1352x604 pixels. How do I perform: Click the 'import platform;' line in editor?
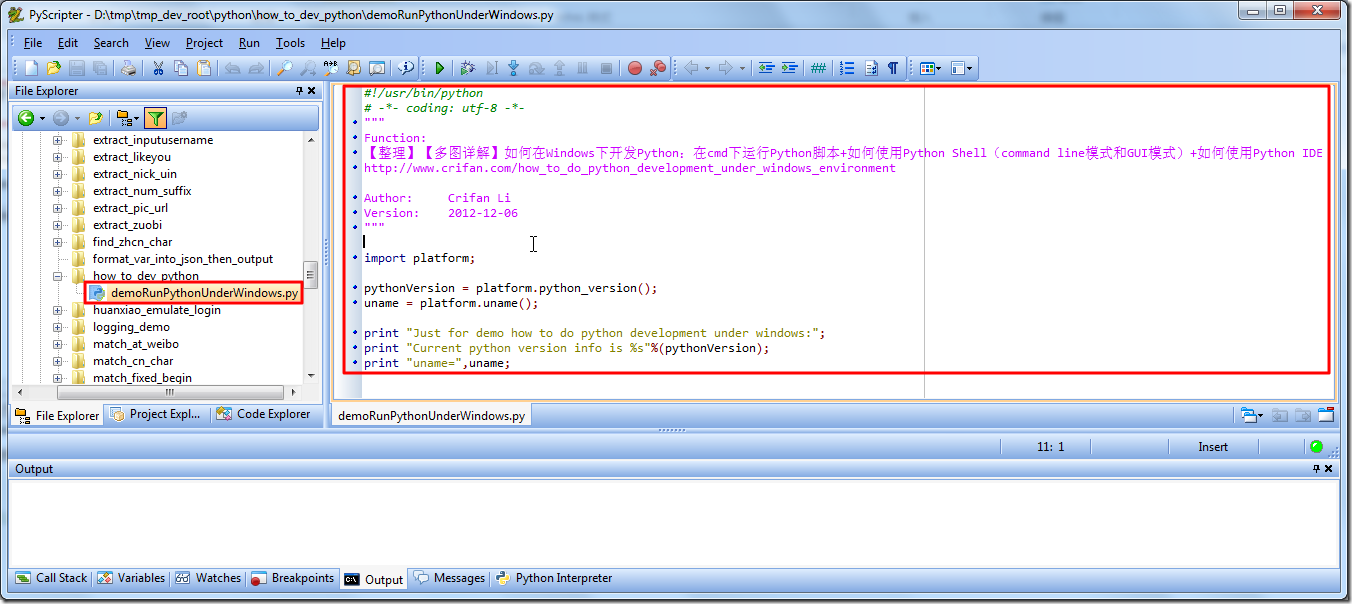tap(419, 258)
